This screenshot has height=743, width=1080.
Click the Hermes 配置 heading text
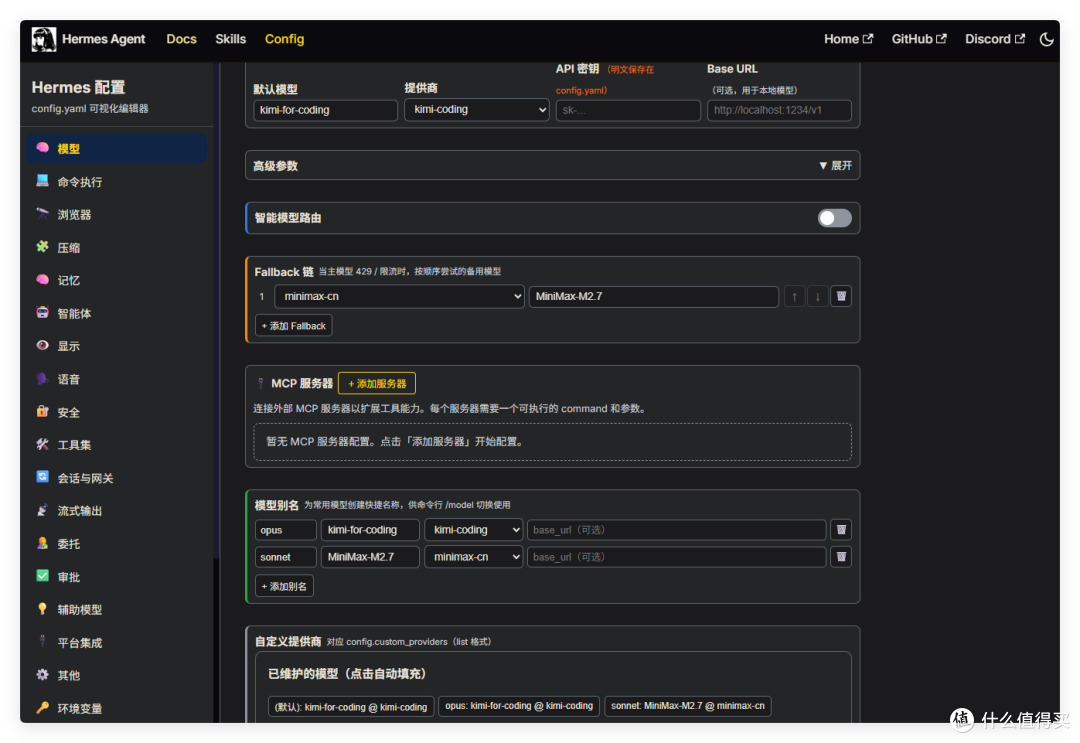coord(79,87)
